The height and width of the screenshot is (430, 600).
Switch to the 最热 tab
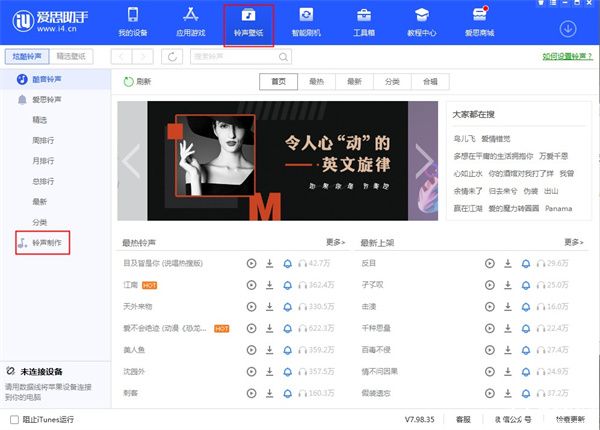pyautogui.click(x=316, y=82)
